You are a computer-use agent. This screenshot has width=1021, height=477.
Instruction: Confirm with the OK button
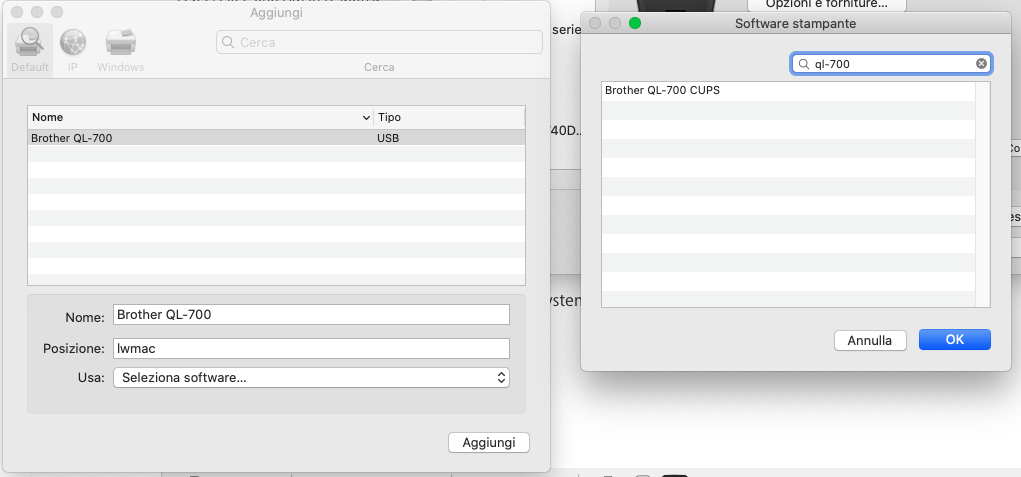tap(955, 340)
